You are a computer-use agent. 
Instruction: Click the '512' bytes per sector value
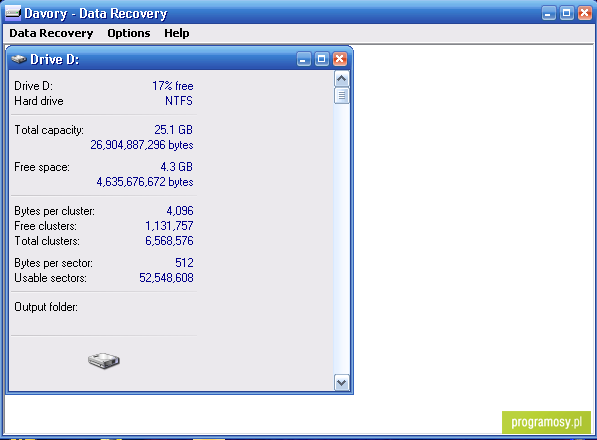tap(184, 263)
